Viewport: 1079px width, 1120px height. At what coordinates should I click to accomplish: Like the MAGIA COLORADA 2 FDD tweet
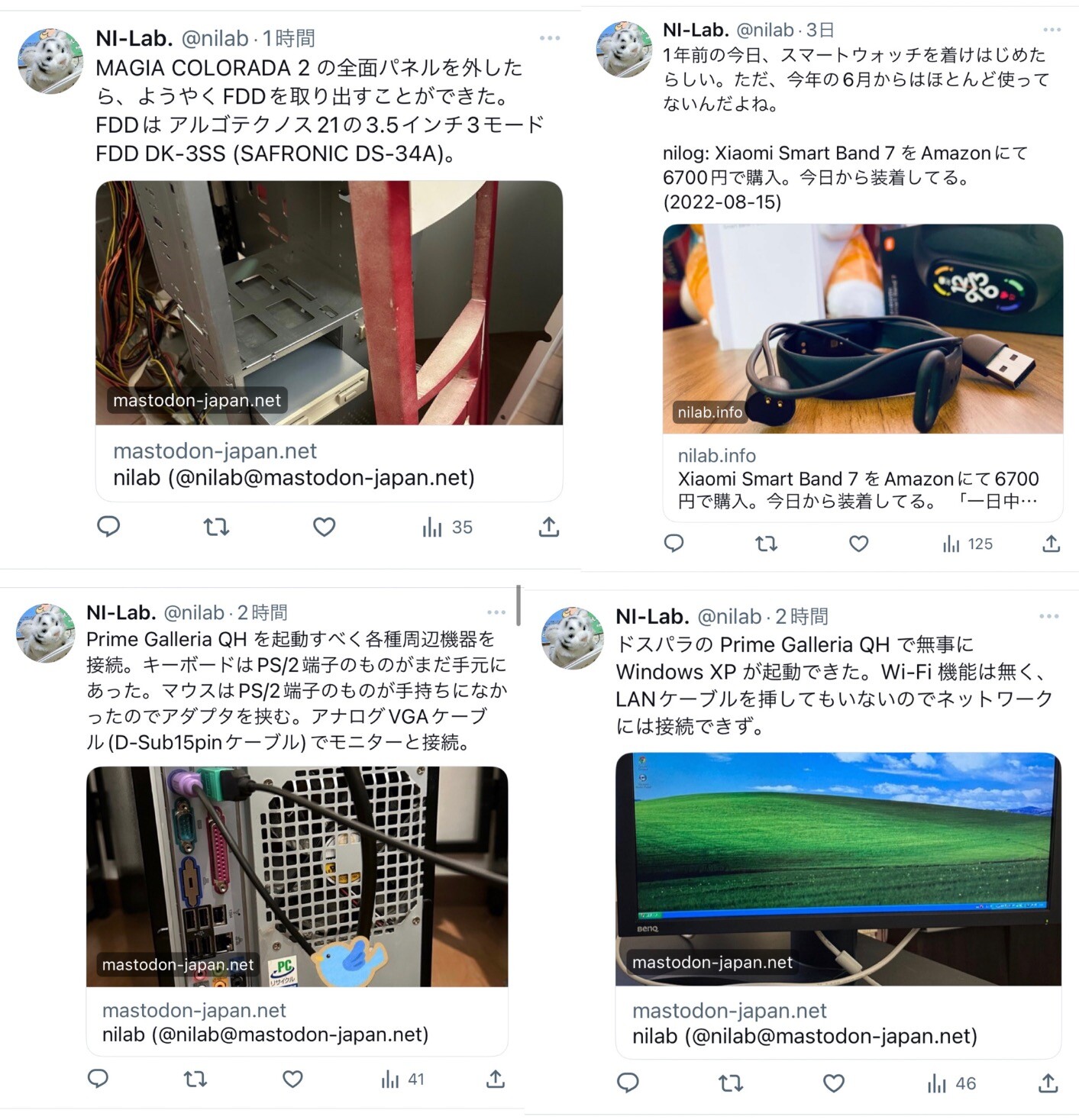coord(324,527)
